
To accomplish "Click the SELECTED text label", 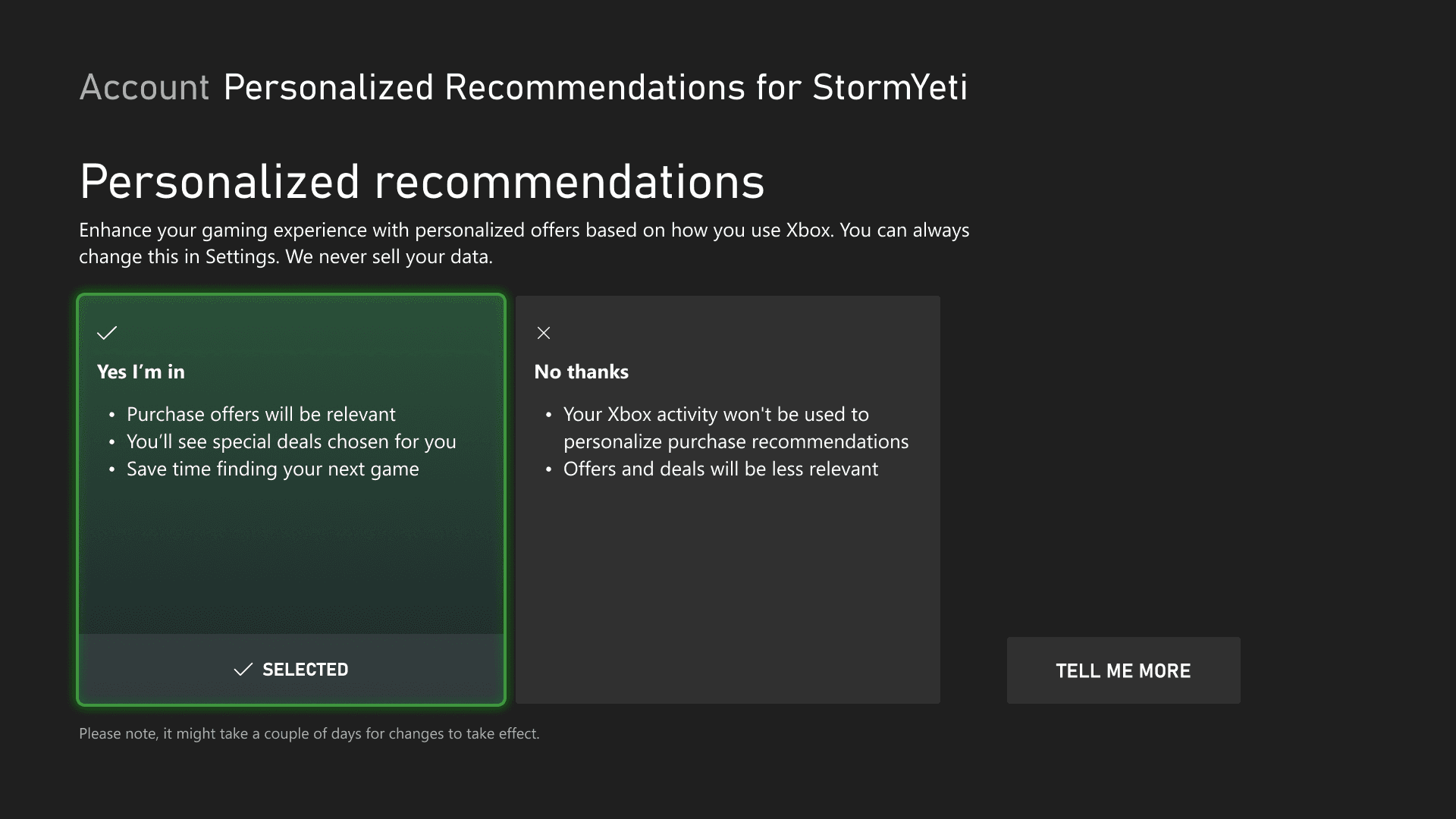I will point(305,670).
